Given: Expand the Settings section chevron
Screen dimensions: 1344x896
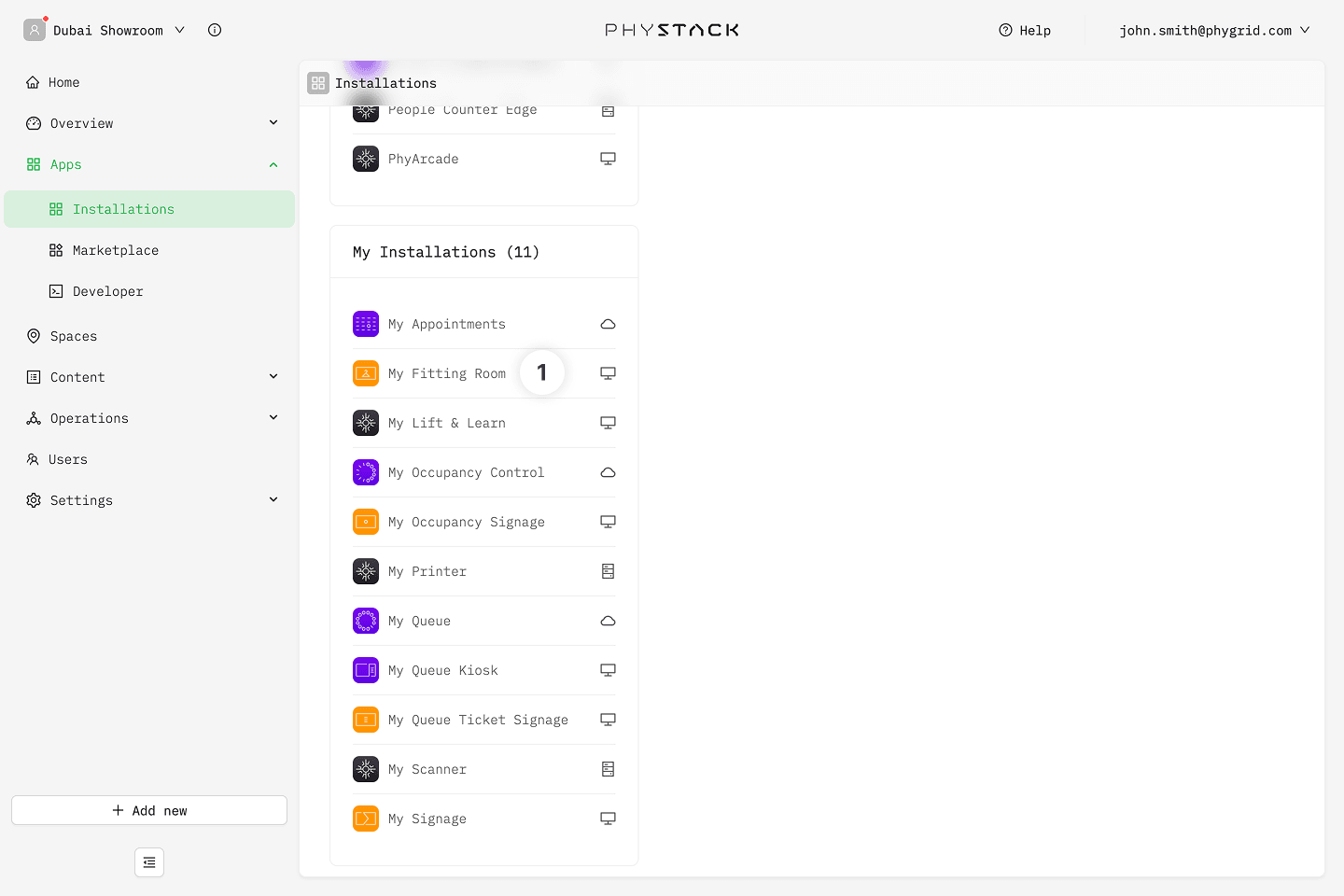Looking at the screenshot, I should (273, 499).
